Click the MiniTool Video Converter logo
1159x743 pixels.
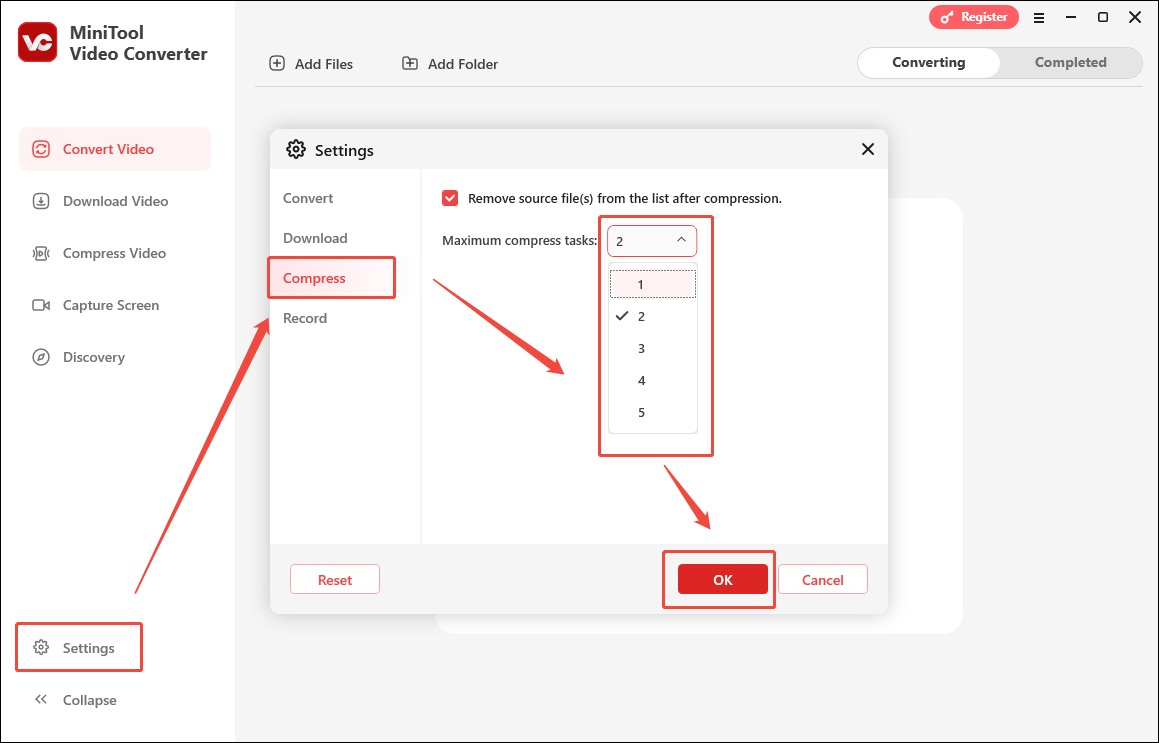click(x=38, y=42)
